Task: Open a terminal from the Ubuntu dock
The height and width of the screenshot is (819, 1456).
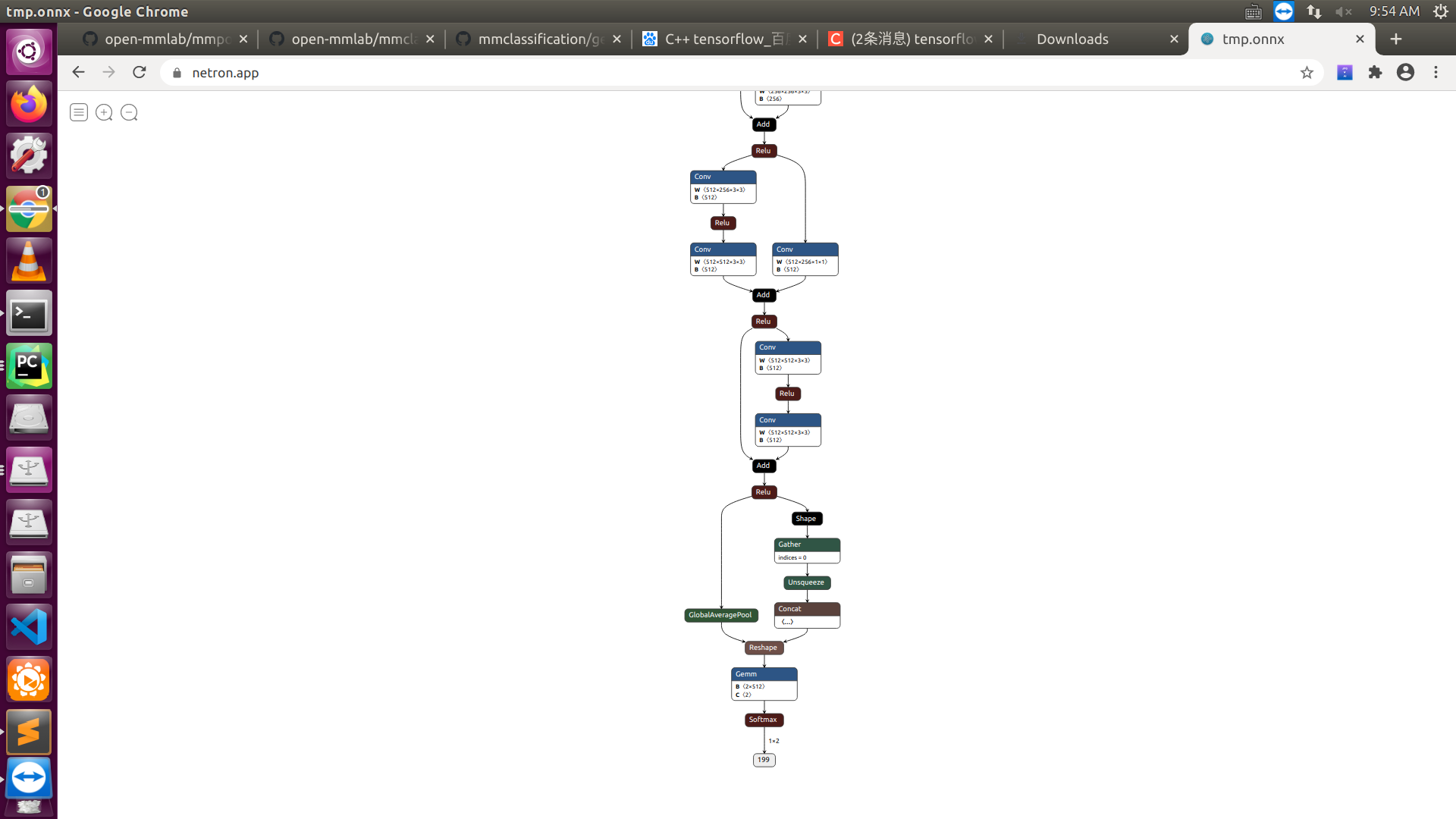Action: [28, 313]
